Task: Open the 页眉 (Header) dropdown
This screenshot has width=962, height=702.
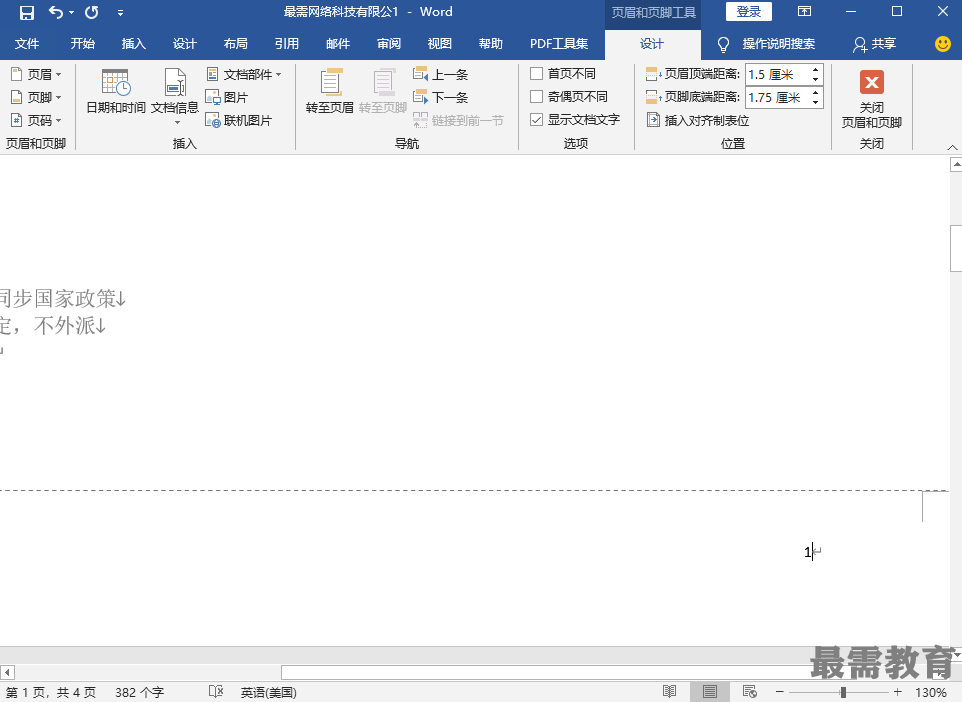Action: point(36,74)
